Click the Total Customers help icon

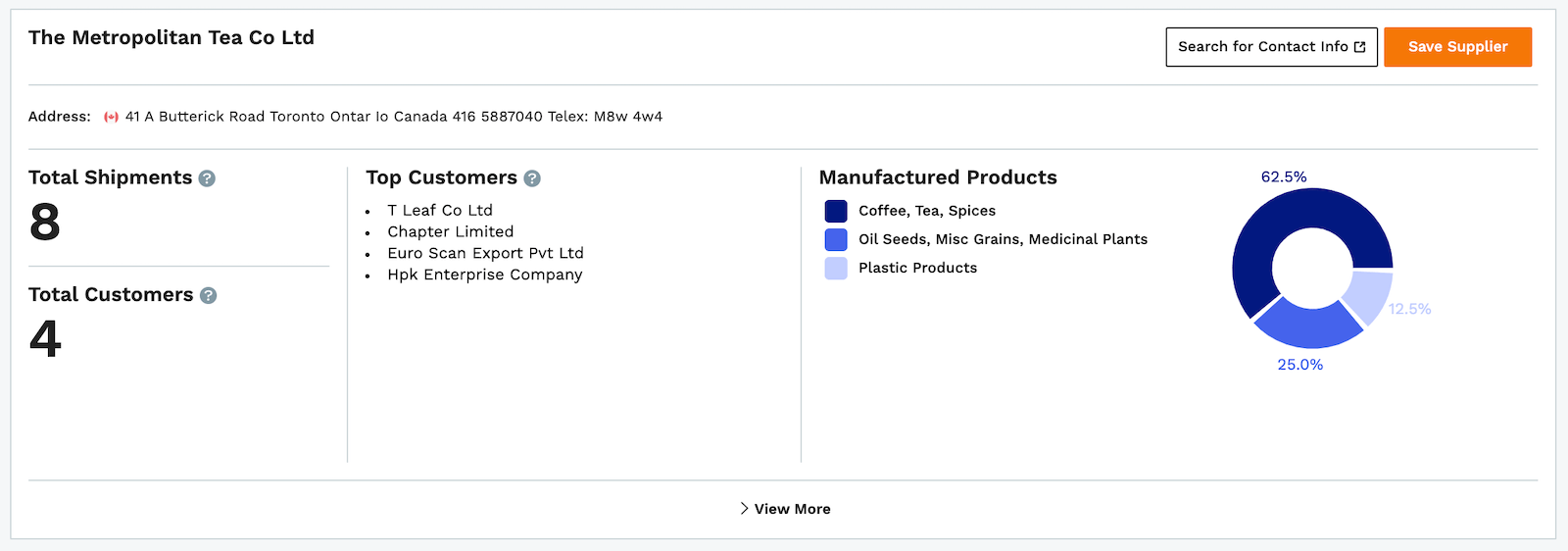pyautogui.click(x=208, y=295)
